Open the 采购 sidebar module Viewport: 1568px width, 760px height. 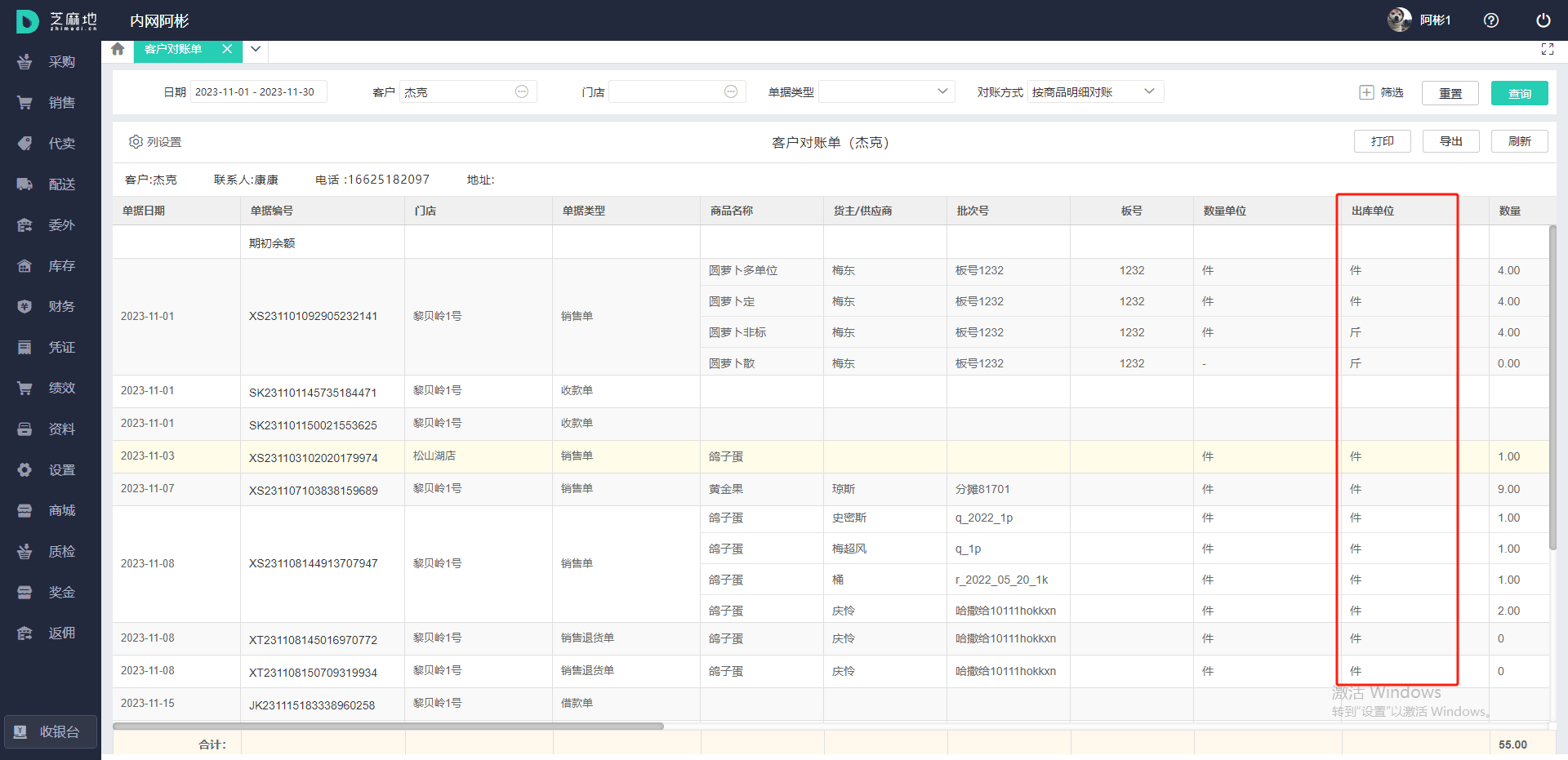tap(49, 62)
